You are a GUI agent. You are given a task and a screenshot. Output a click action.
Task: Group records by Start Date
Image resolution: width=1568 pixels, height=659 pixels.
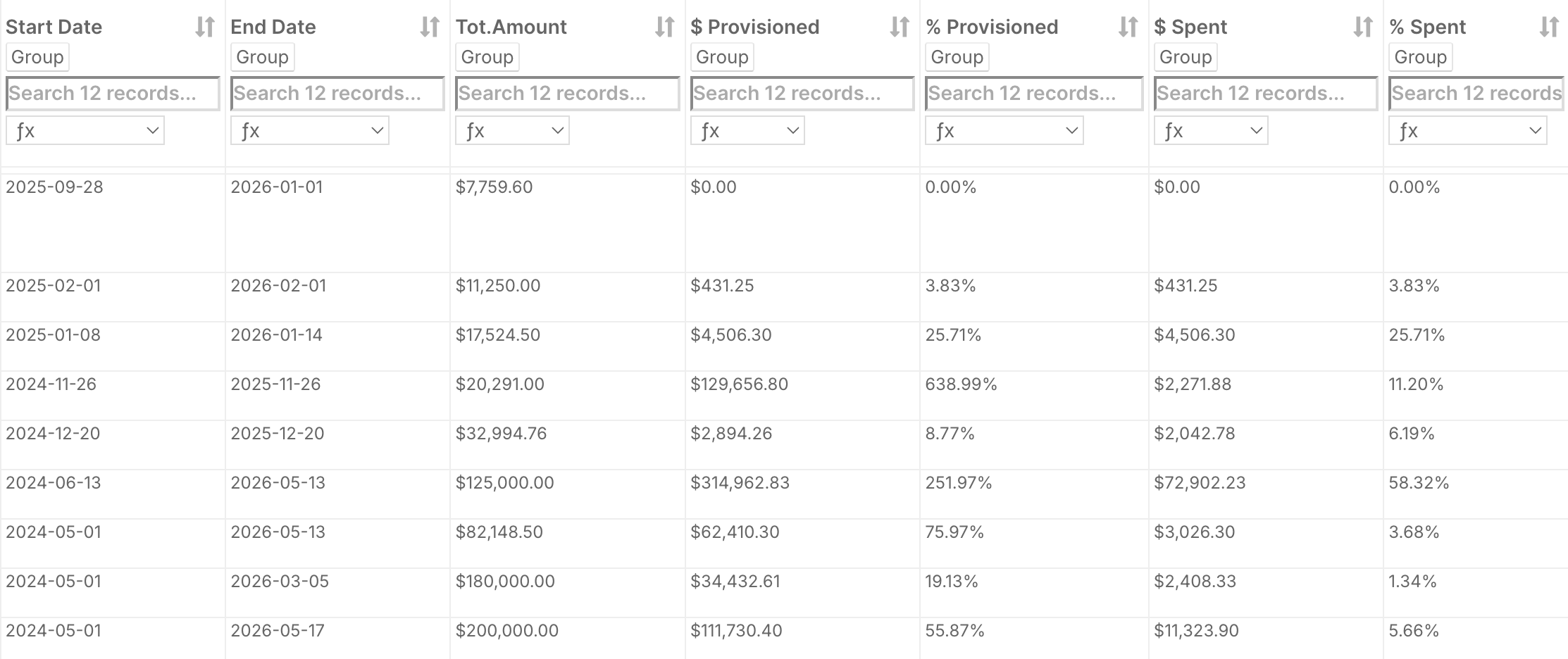point(37,57)
